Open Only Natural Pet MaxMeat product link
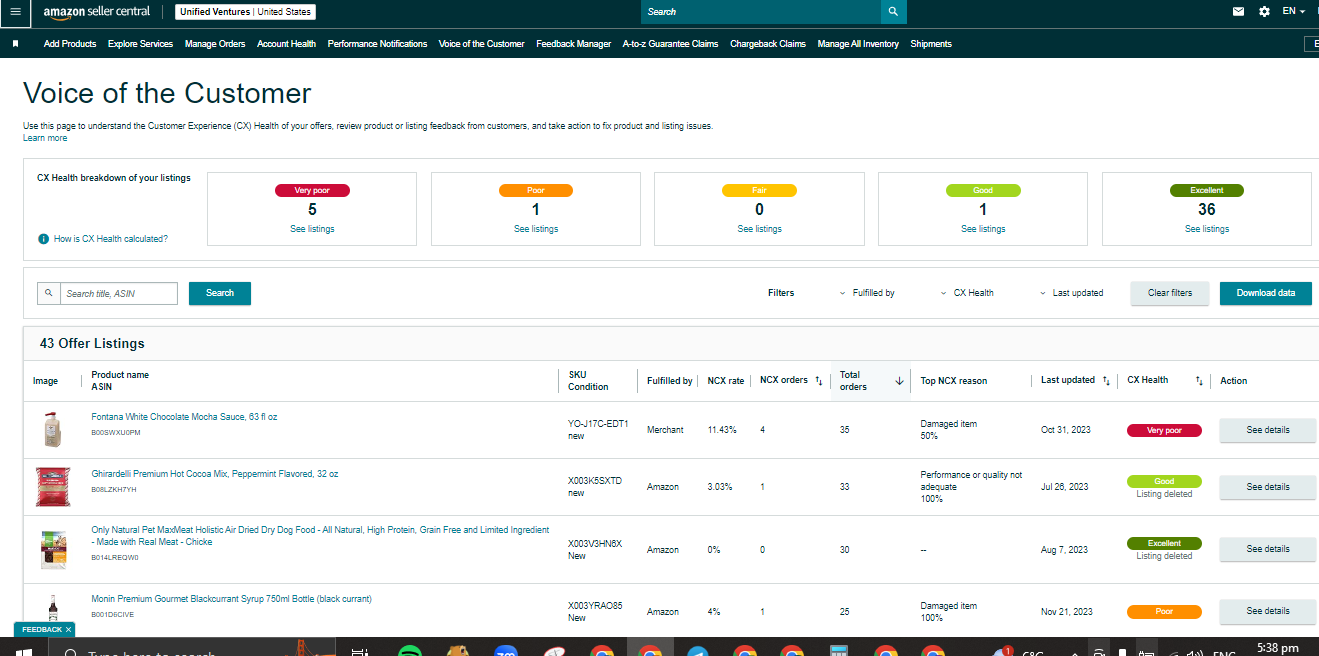 [x=320, y=536]
